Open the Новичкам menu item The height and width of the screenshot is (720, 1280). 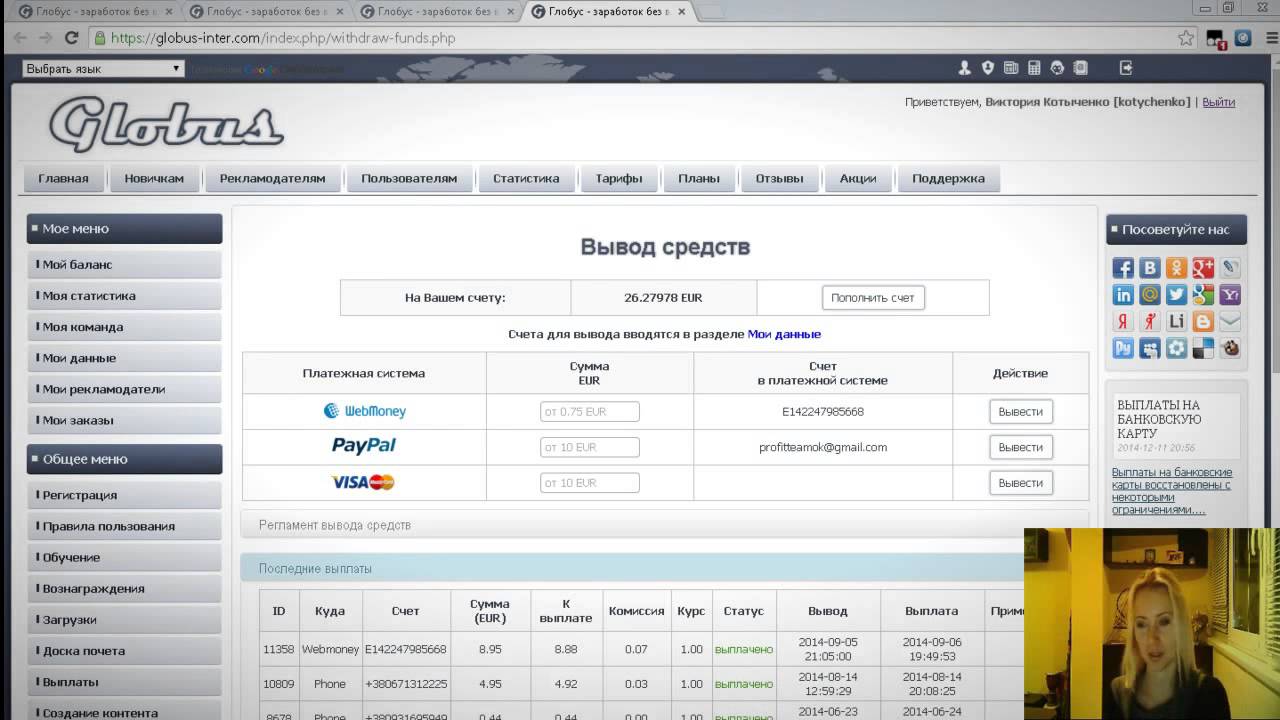[154, 179]
